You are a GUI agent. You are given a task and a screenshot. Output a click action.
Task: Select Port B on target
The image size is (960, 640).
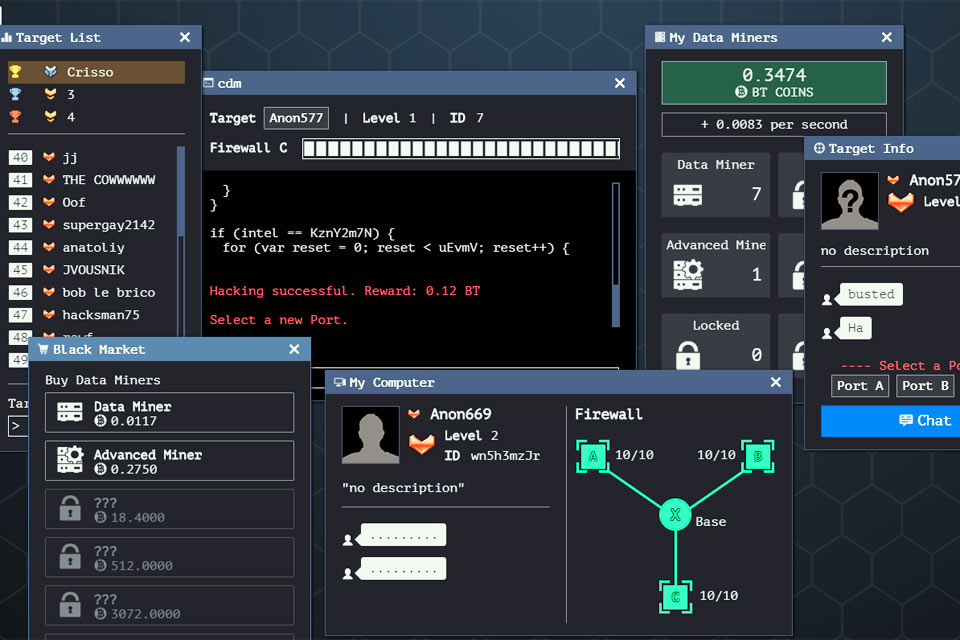[x=924, y=386]
